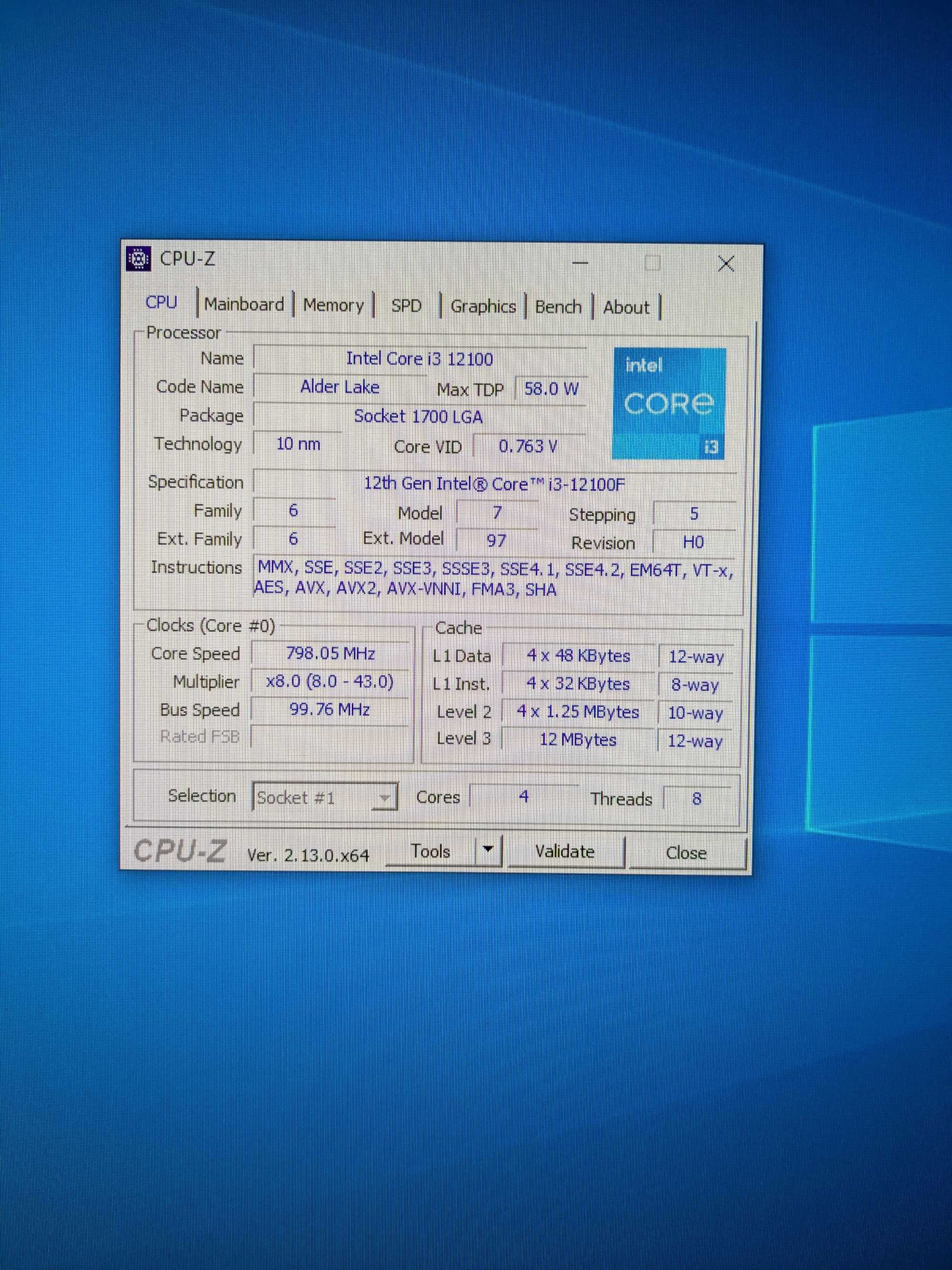Open the Tools button

(x=431, y=851)
